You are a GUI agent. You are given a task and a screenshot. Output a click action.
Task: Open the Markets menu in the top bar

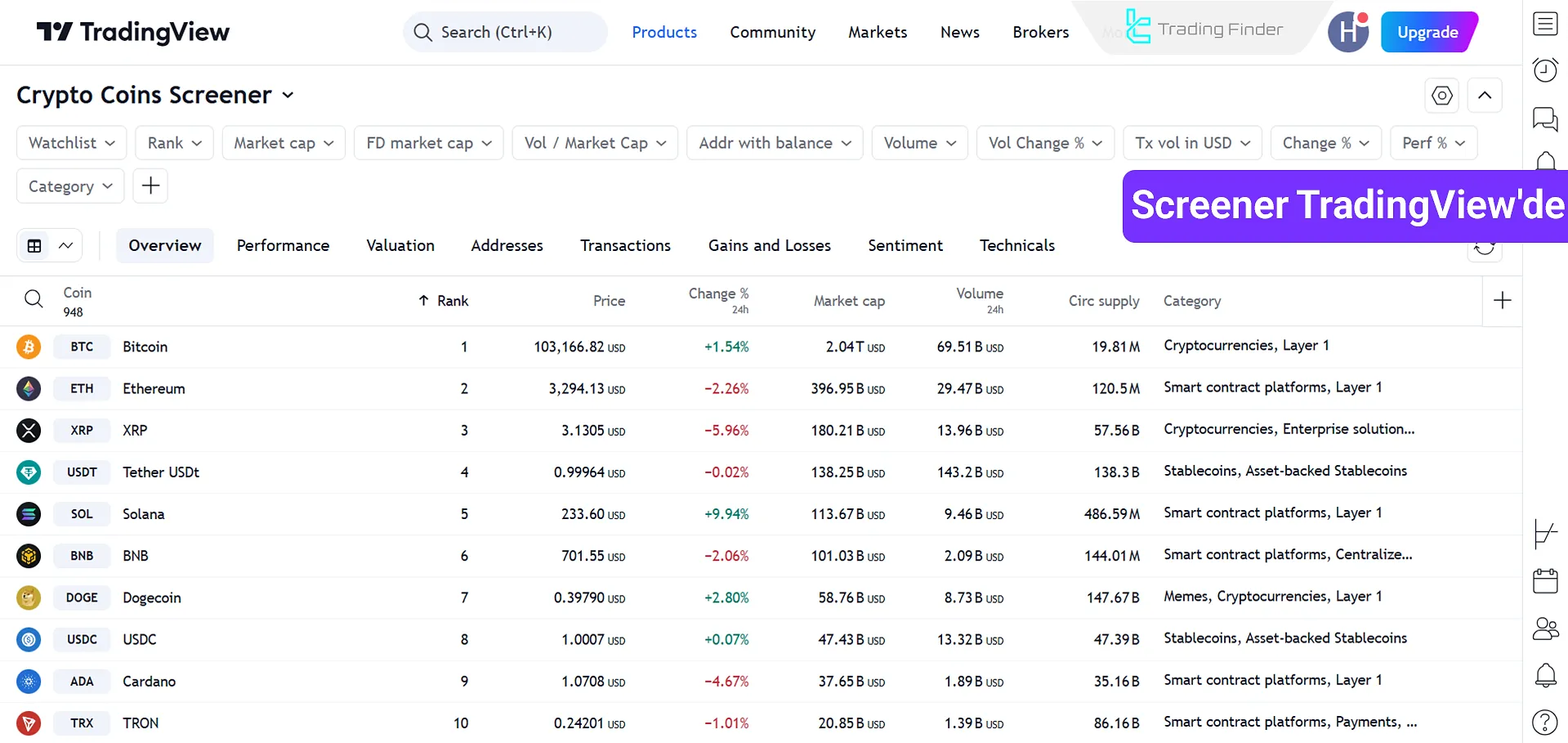(877, 32)
